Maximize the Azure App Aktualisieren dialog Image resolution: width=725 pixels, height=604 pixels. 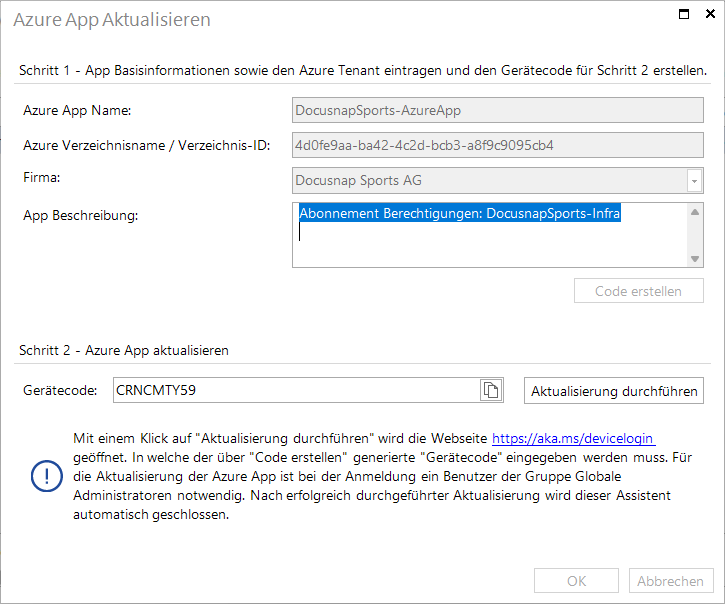pyautogui.click(x=684, y=14)
